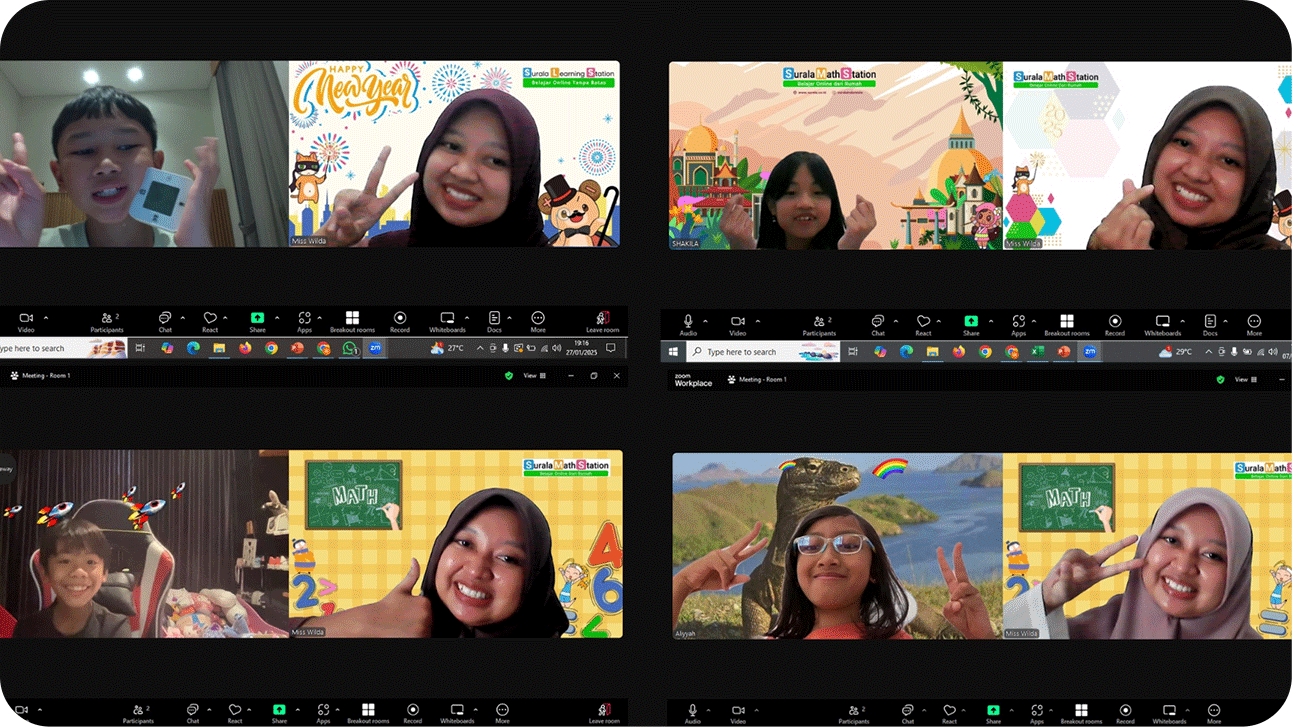Expand Docs options arrow in SHAKILA's meeting
Viewport: 1292px width, 727px height.
pyautogui.click(x=1225, y=320)
